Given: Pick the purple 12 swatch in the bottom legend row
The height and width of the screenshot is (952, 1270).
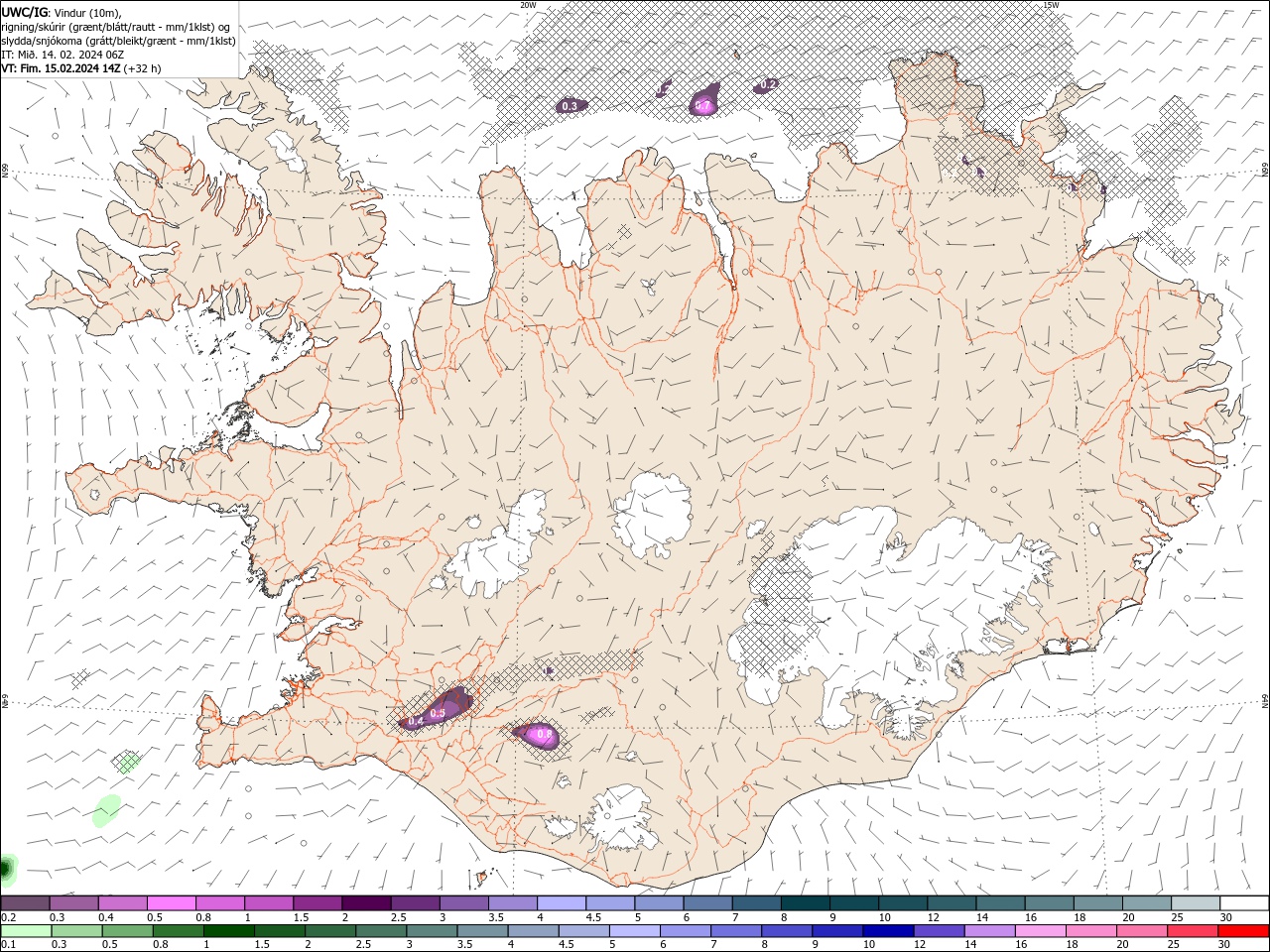Looking at the screenshot, I should point(939,931).
